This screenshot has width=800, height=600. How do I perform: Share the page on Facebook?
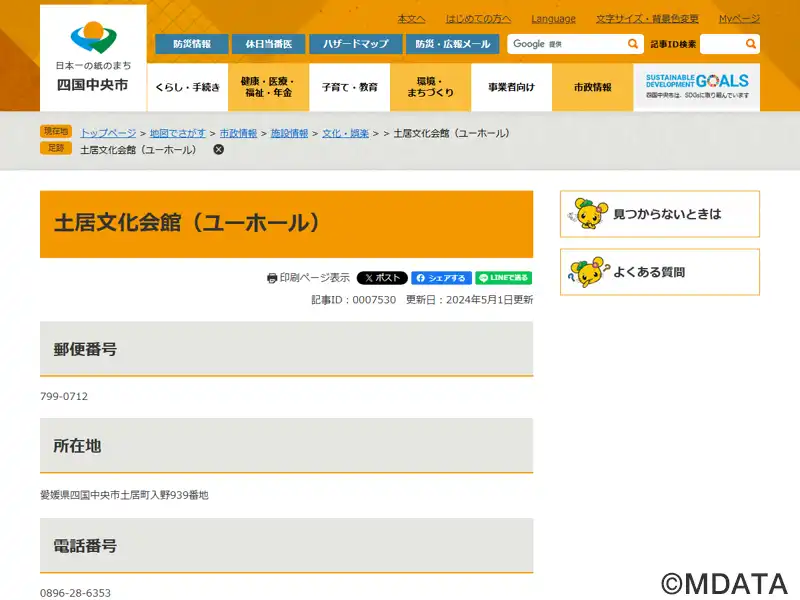(441, 278)
